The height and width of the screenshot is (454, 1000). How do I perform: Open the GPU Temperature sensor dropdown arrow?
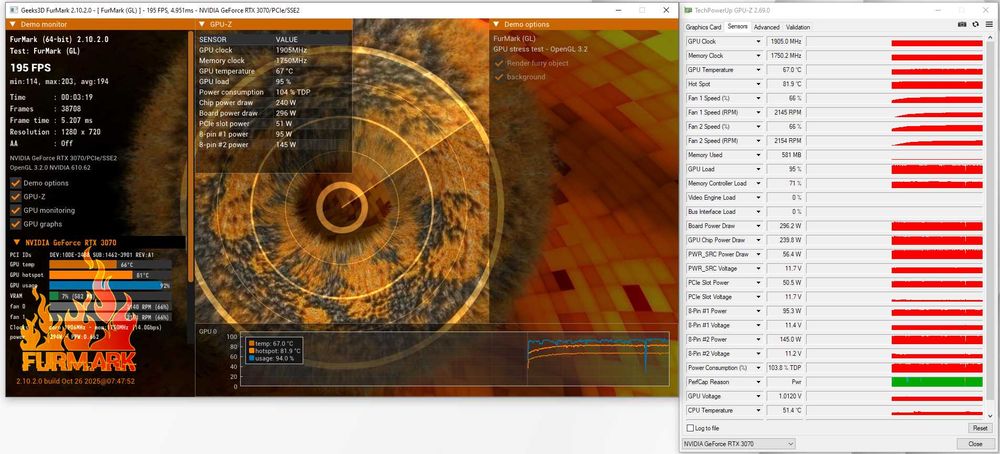[758, 70]
